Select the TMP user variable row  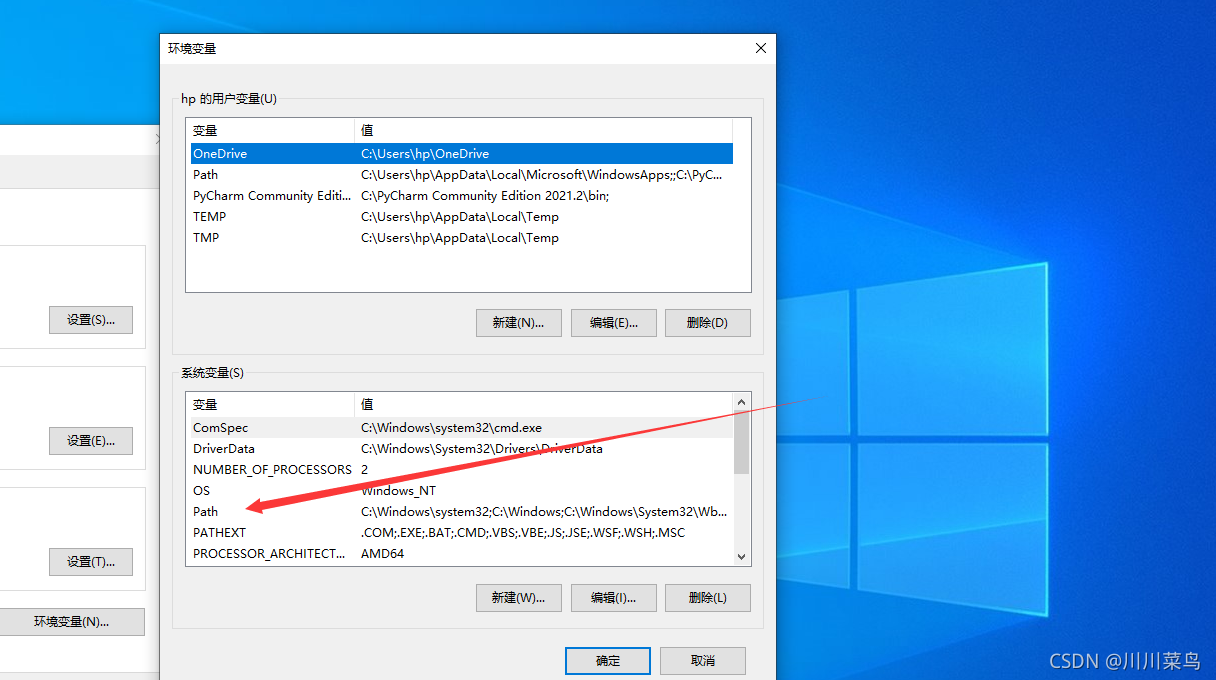pyautogui.click(x=462, y=238)
